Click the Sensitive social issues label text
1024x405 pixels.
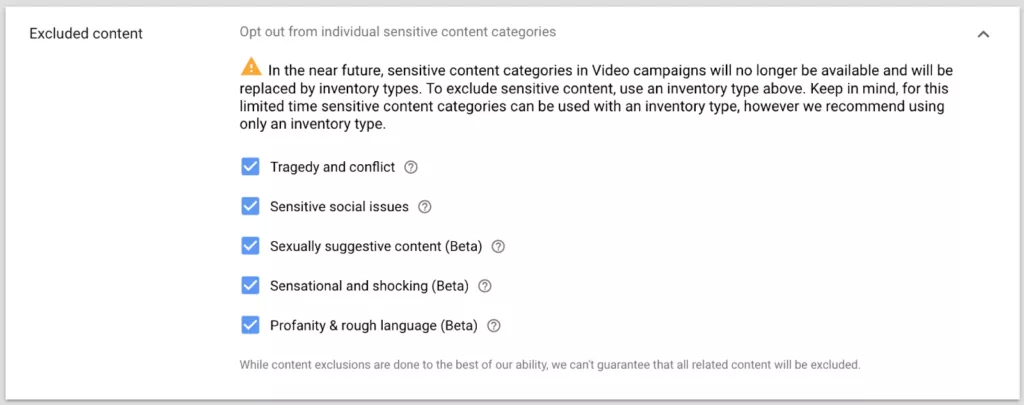339,207
